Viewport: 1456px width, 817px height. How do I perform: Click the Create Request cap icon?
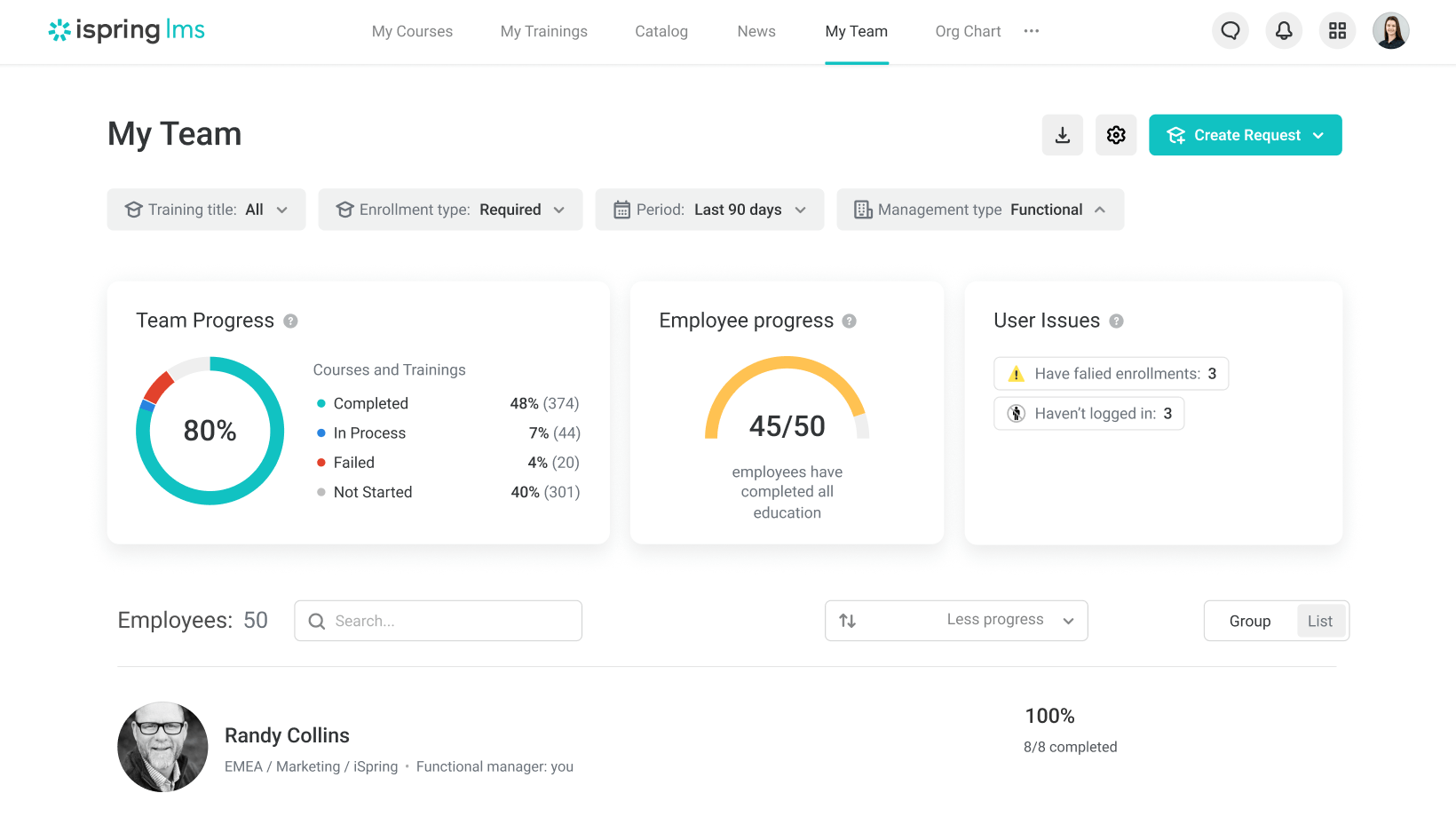1176,135
